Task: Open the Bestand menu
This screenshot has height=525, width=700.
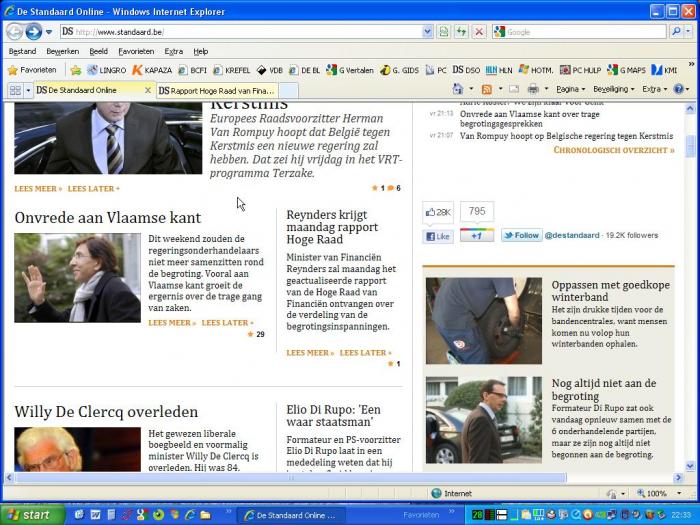Action: click(x=22, y=51)
